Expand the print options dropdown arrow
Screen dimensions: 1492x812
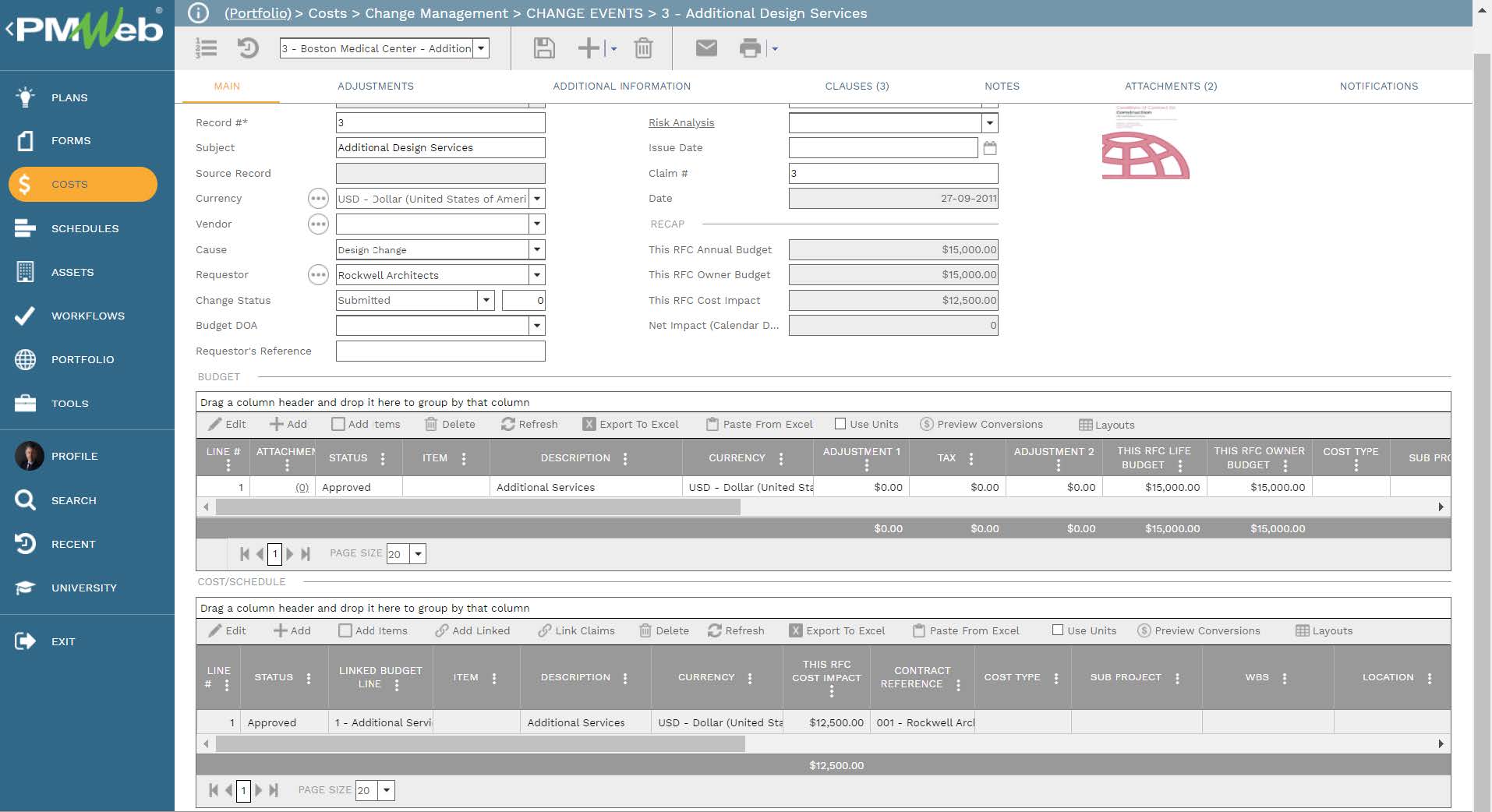(775, 48)
